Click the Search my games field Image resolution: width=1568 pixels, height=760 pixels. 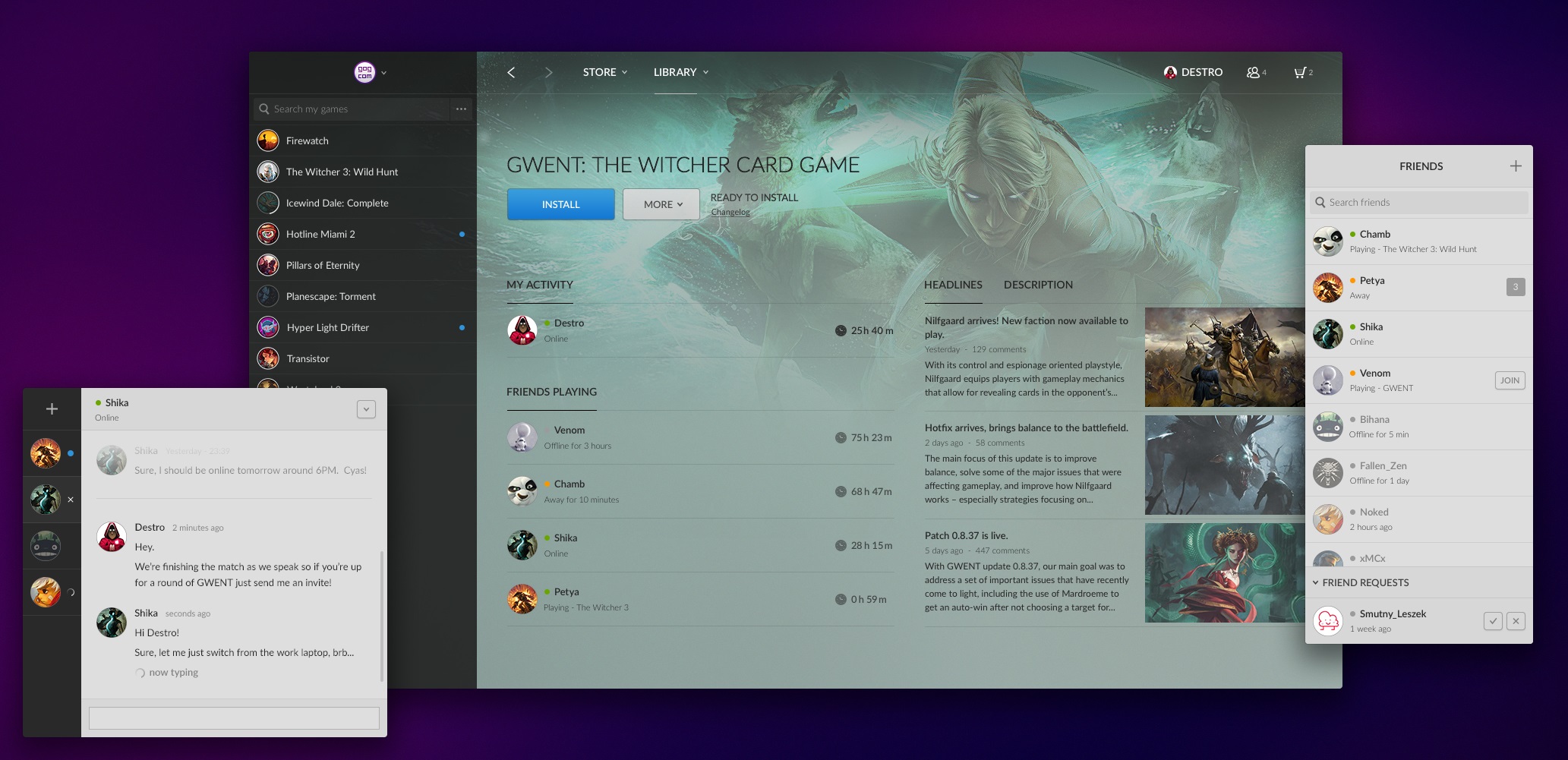click(352, 109)
